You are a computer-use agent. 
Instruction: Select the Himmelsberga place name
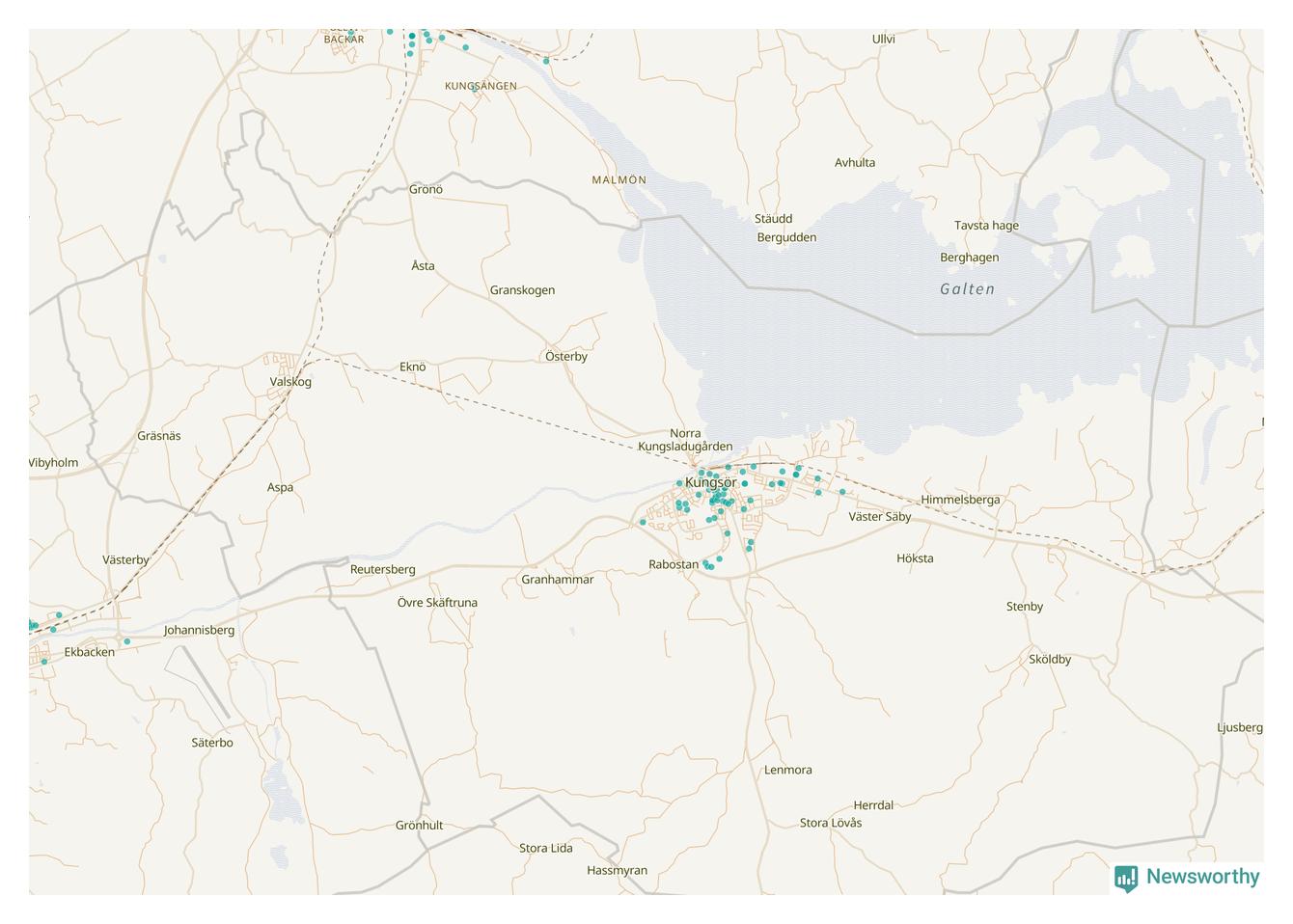pyautogui.click(x=960, y=500)
